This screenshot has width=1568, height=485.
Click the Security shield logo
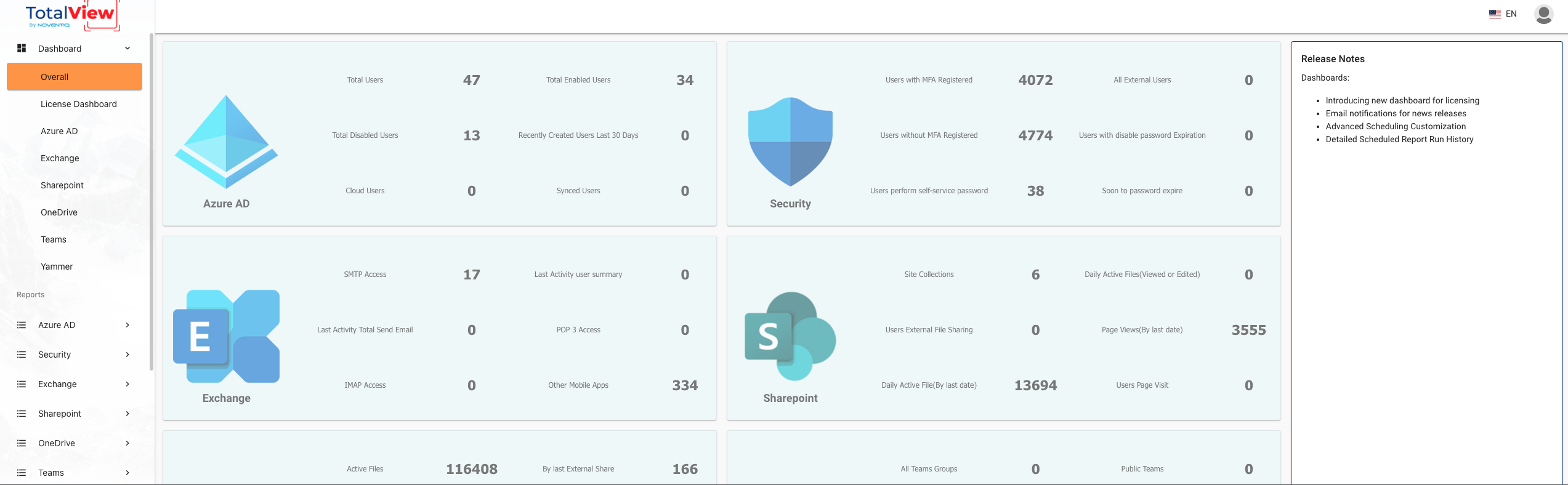(x=790, y=142)
